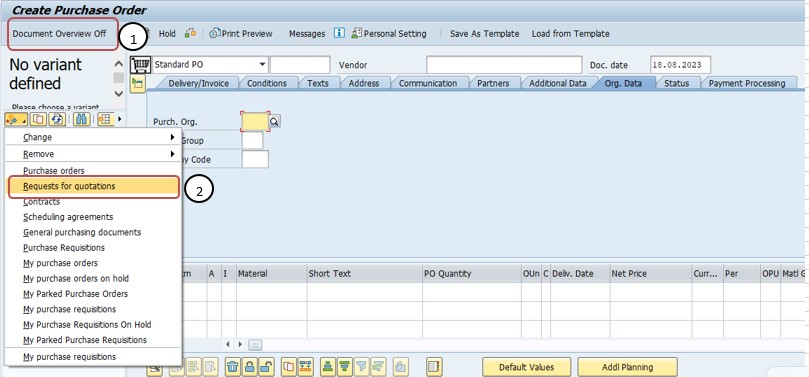This screenshot has height=377, width=809.
Task: Click the open padlock unblock item icon
Action: tap(265, 367)
